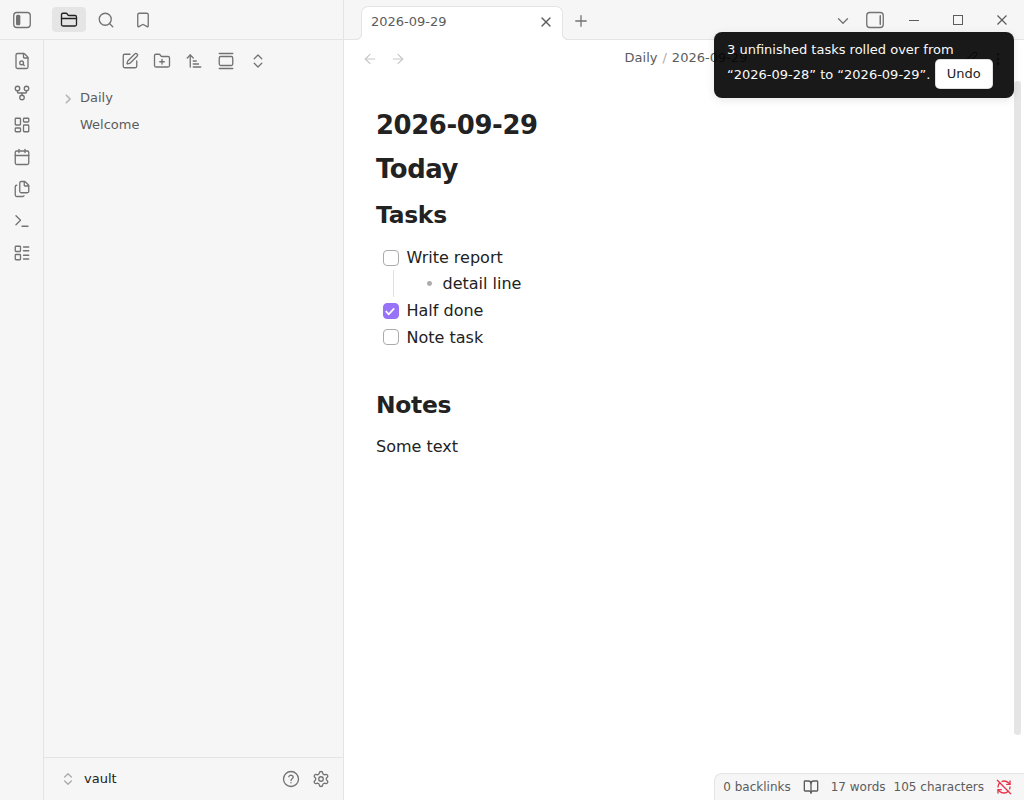Change file sort order

click(x=194, y=61)
